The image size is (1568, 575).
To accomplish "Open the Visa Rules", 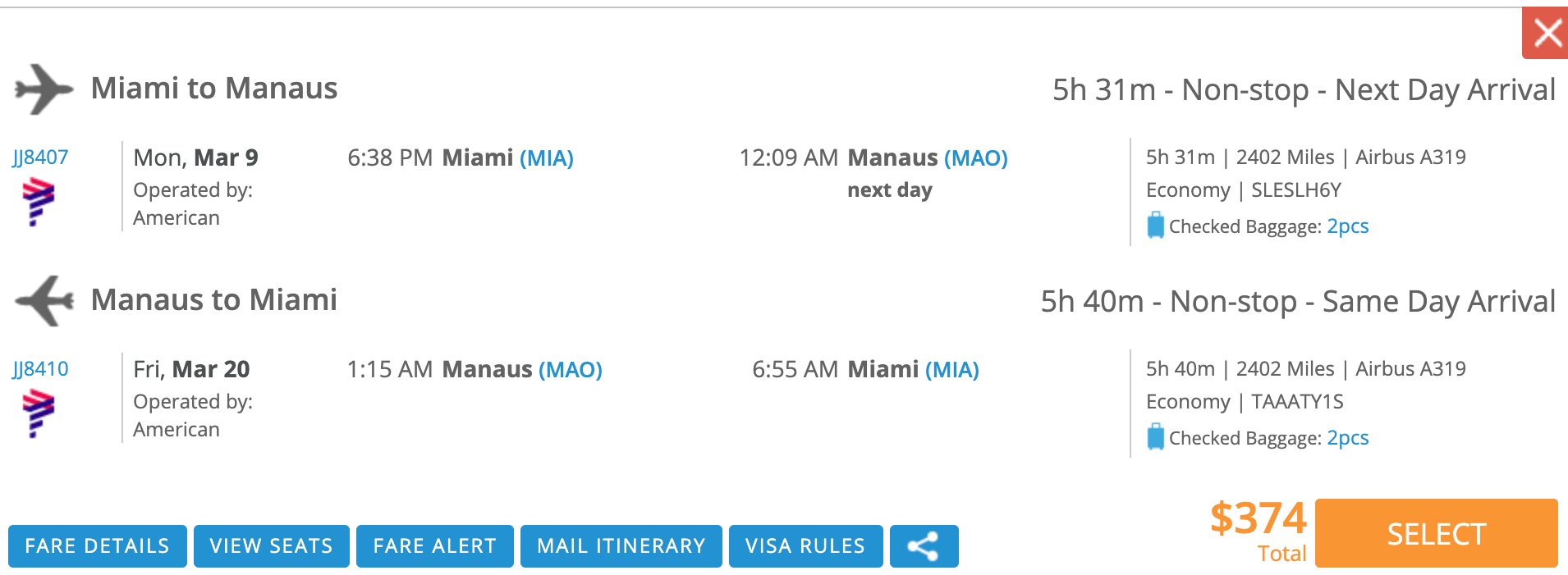I will click(x=805, y=546).
